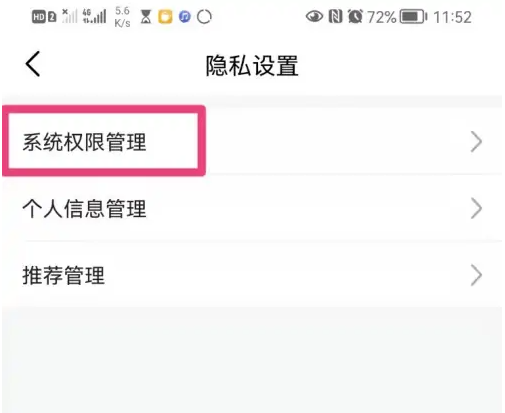505x413 pixels.
Task: Tap the alarm clock status icon
Action: 355,16
